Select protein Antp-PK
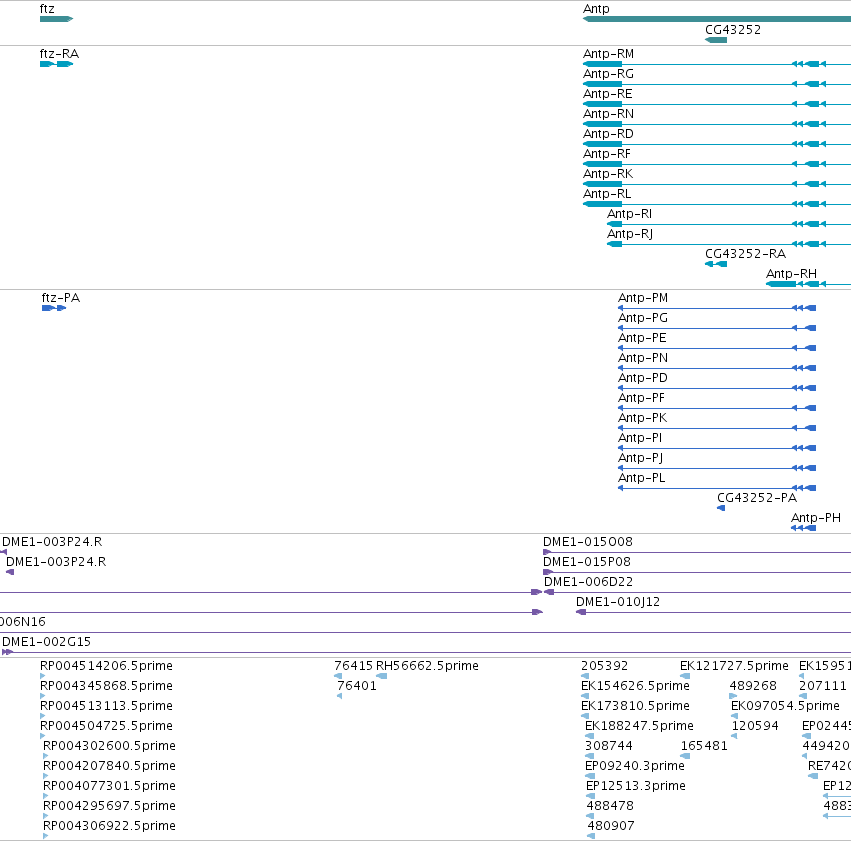Screen dimensions: 851x841 643,418
